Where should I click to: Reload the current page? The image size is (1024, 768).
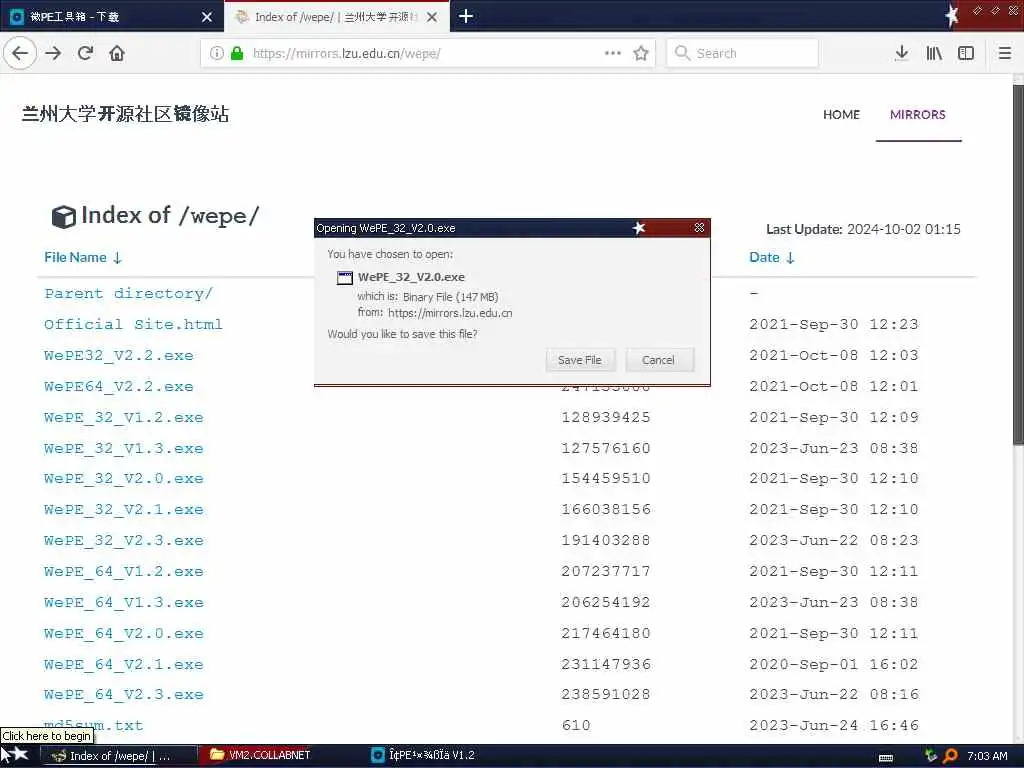click(85, 53)
